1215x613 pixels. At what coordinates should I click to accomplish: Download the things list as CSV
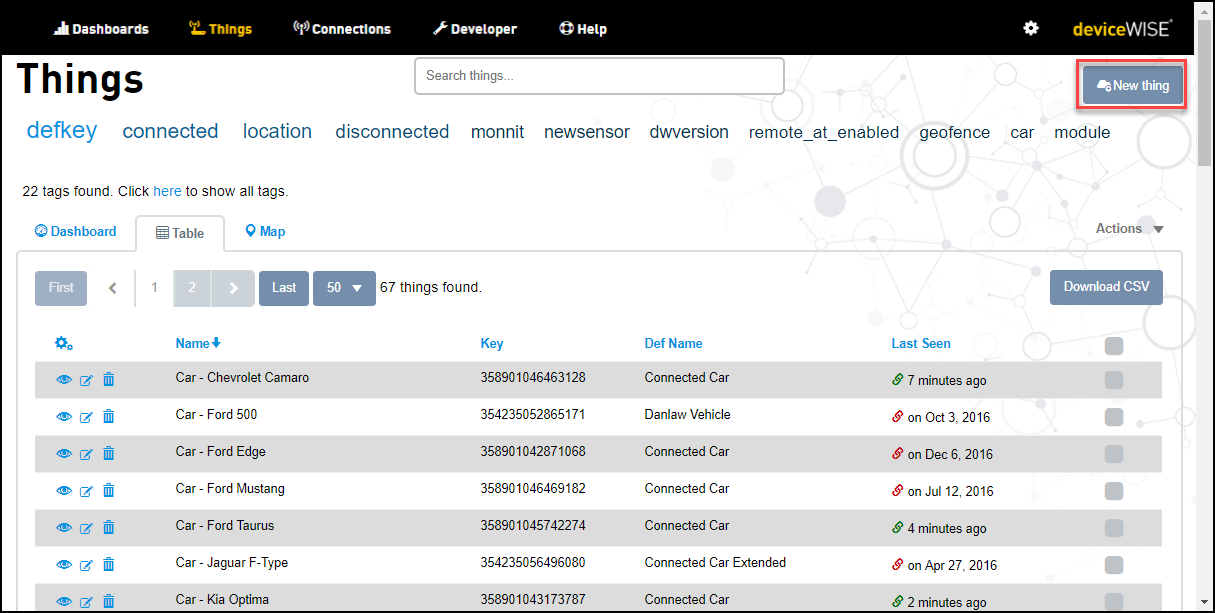pyautogui.click(x=1106, y=287)
